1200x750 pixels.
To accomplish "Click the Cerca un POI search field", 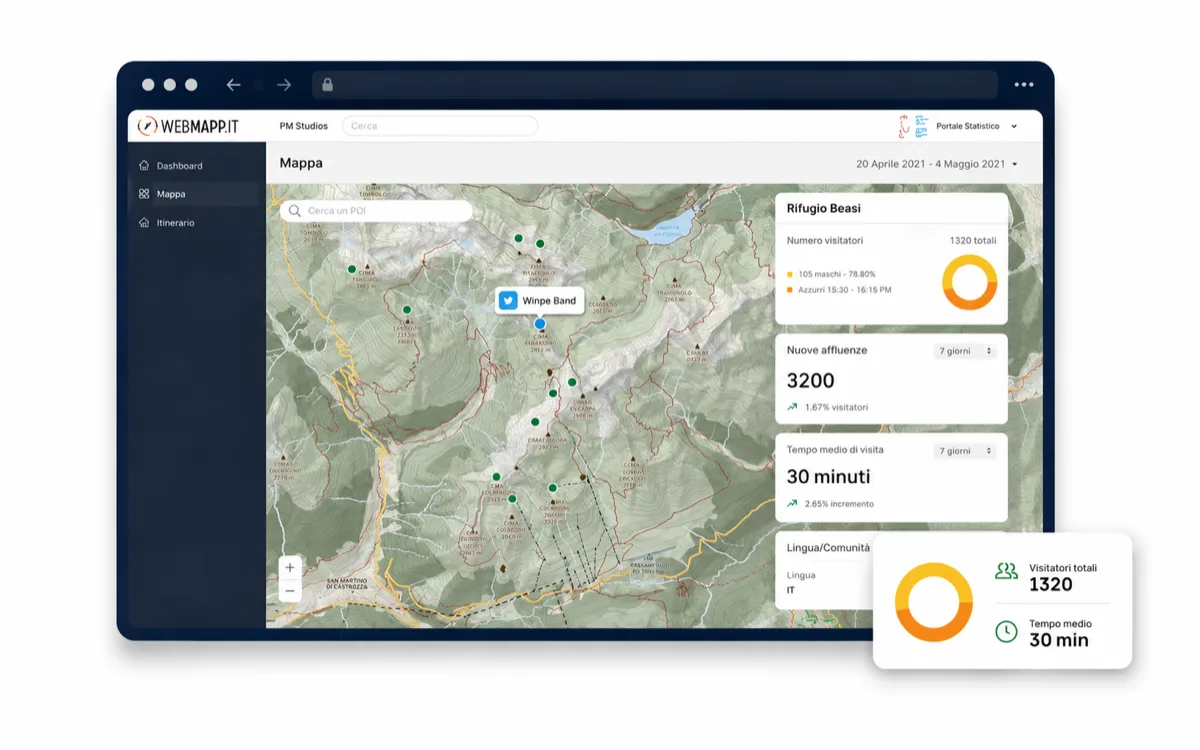I will pyautogui.click(x=376, y=211).
